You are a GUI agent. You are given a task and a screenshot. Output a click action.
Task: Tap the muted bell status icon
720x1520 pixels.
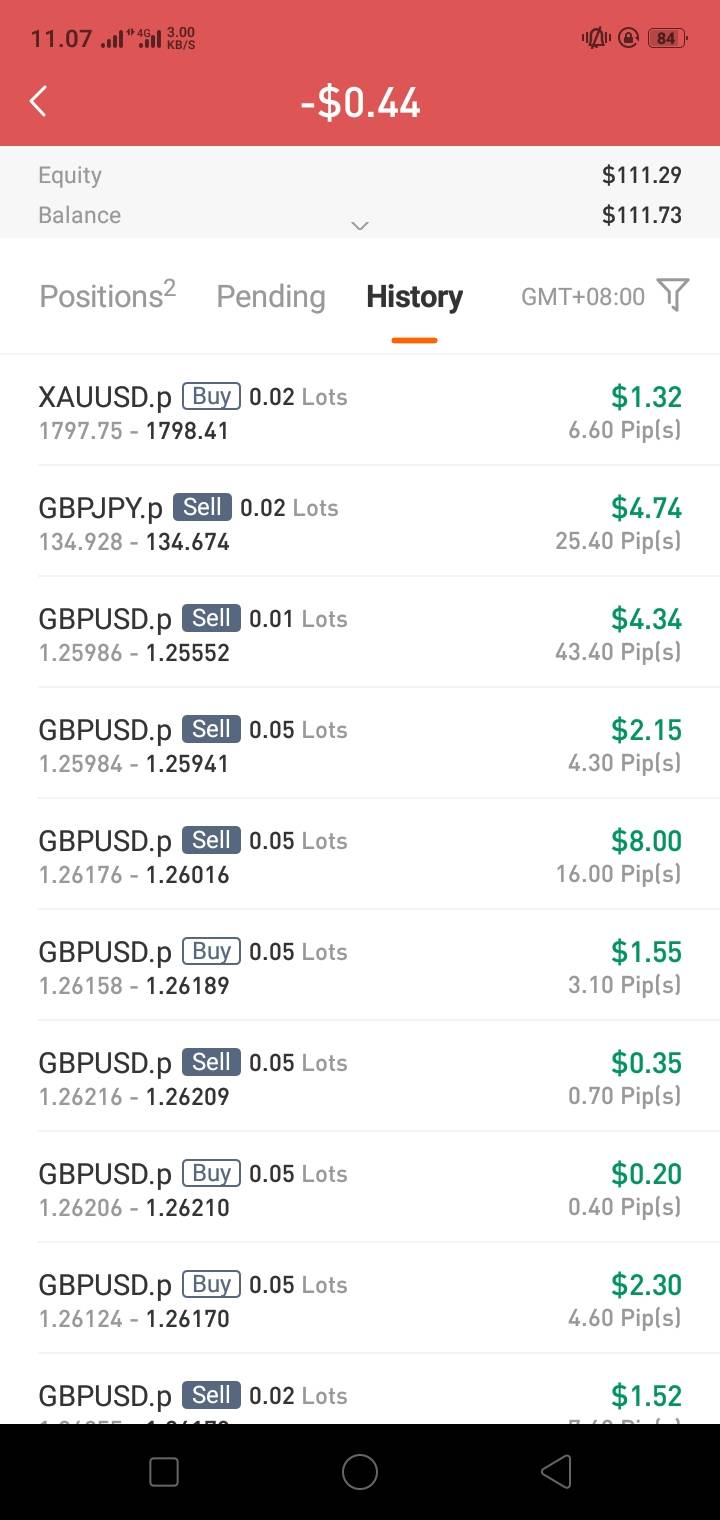(595, 38)
